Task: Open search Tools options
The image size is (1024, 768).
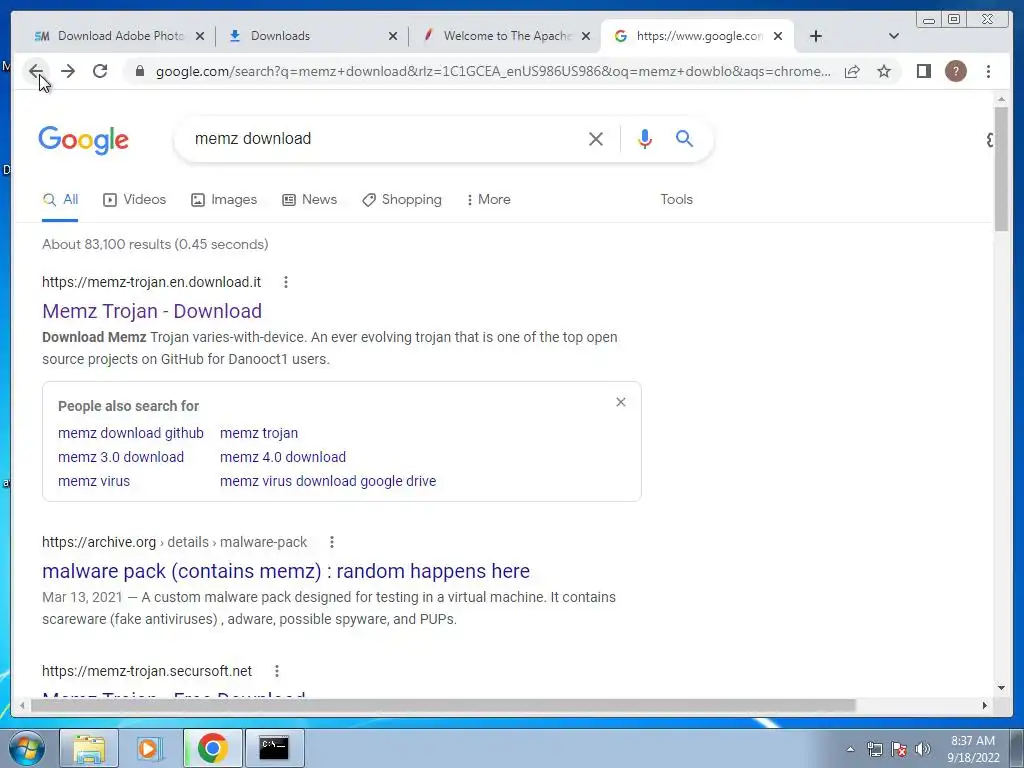Action: [x=677, y=200]
